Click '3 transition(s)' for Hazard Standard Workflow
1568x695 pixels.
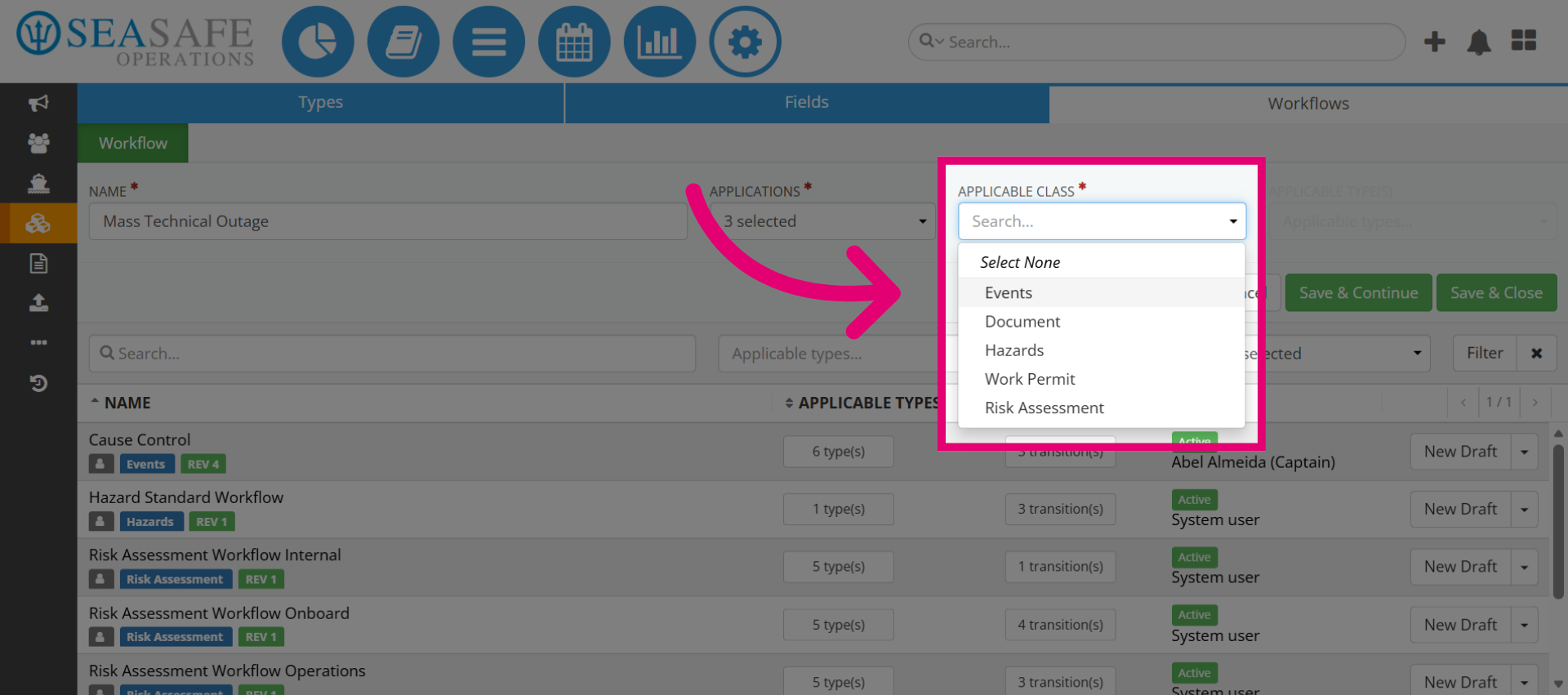click(x=1060, y=510)
